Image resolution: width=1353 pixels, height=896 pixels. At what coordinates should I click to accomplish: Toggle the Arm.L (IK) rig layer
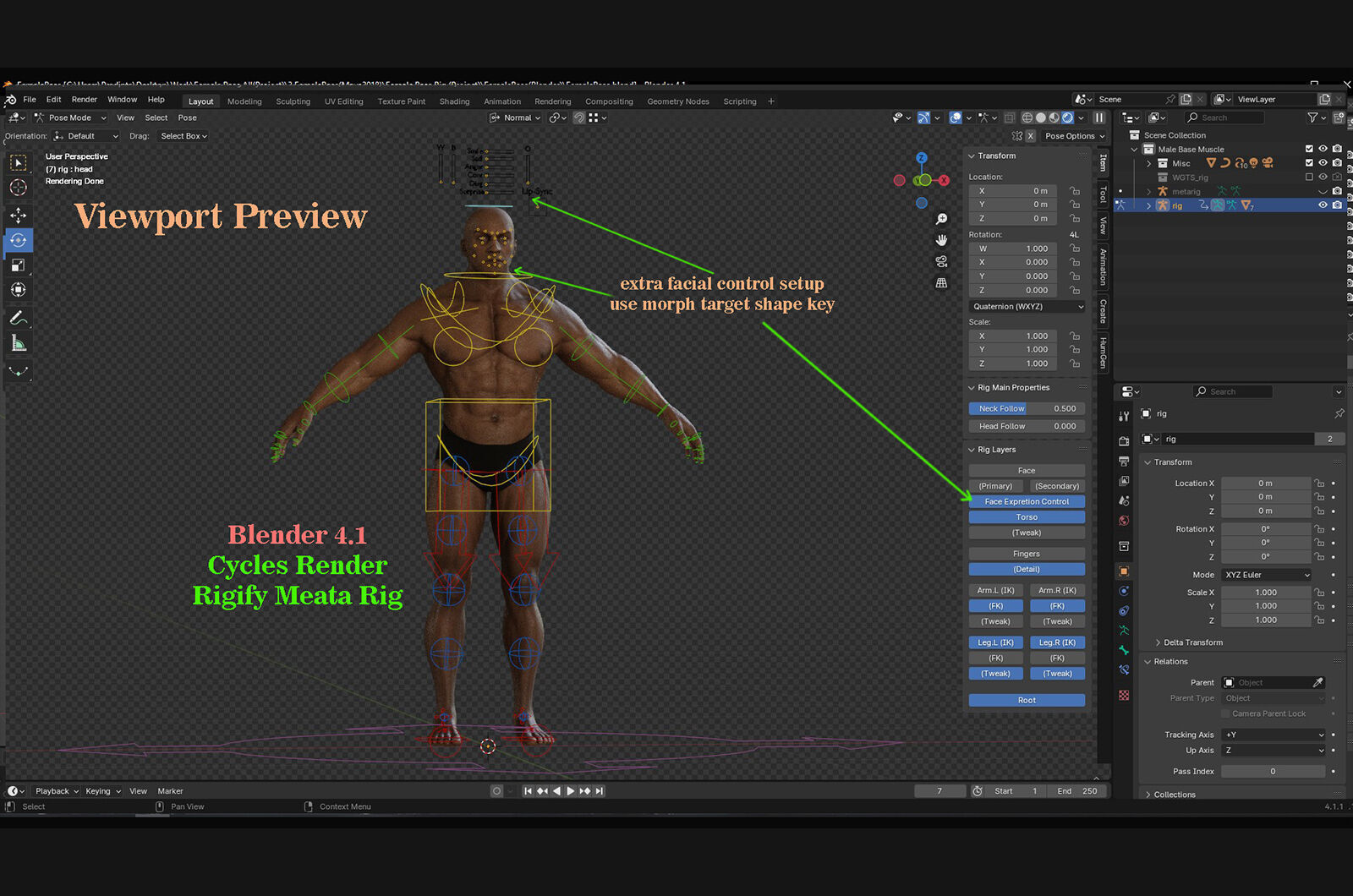996,590
